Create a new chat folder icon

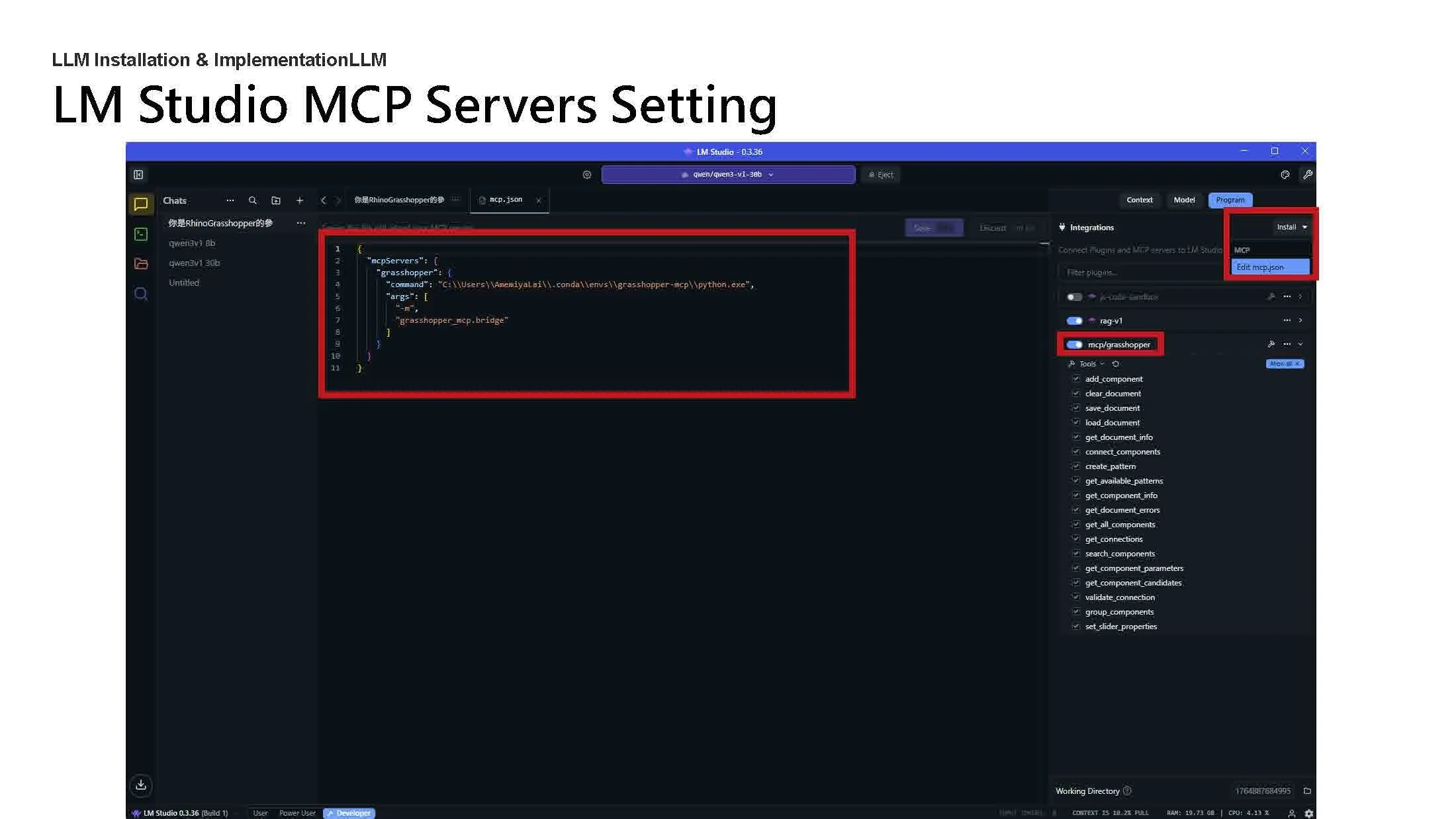pos(276,200)
